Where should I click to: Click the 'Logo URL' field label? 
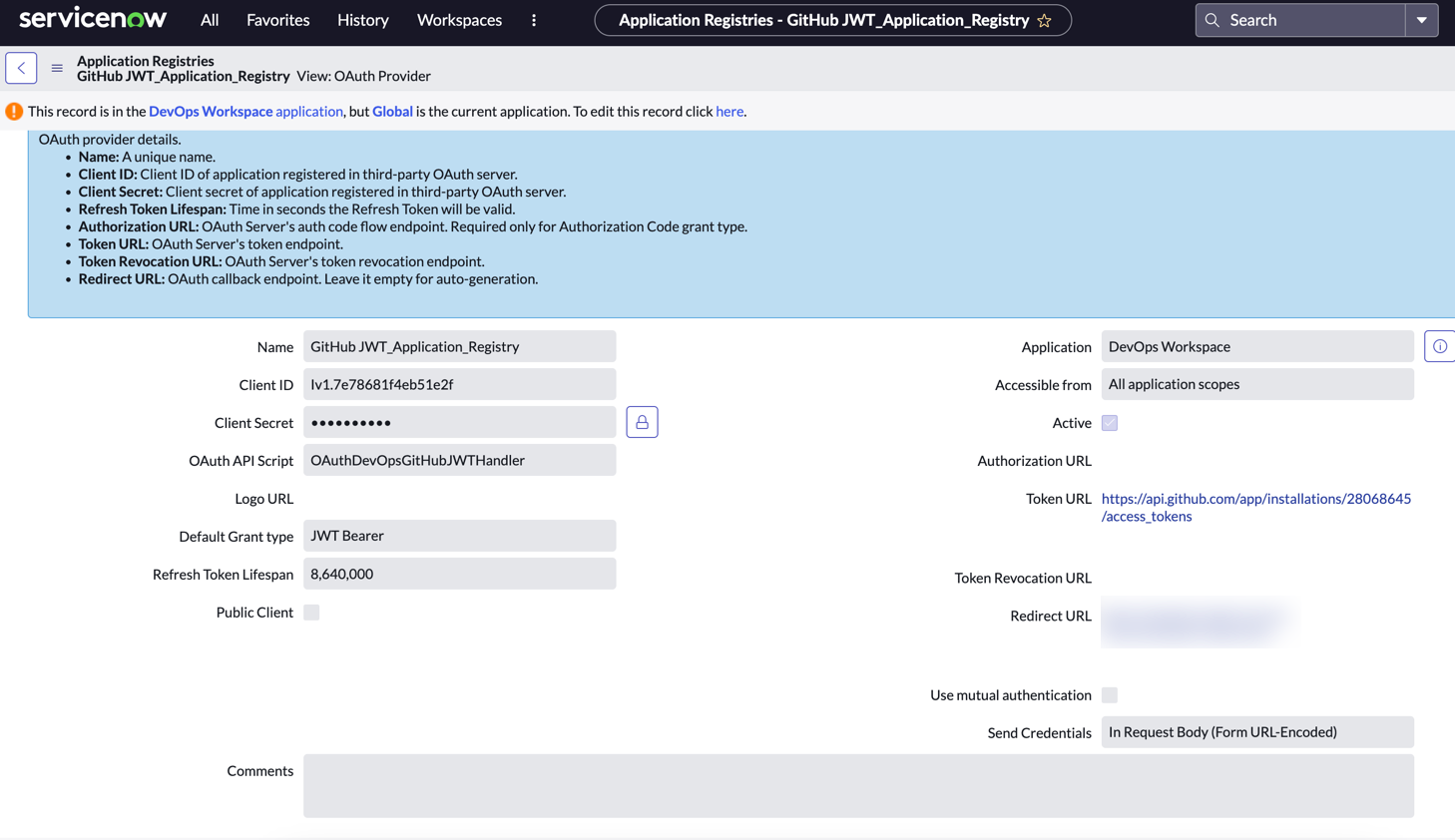click(264, 499)
